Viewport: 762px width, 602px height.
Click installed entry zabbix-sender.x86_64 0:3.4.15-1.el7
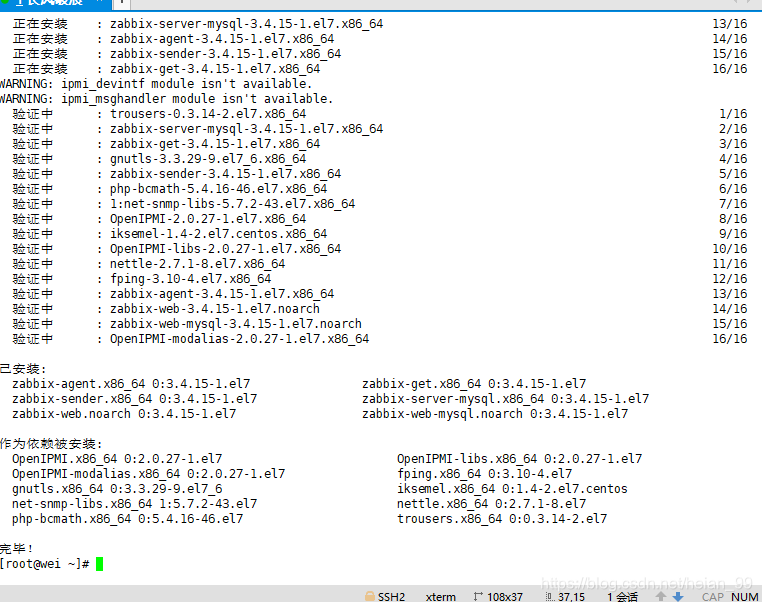point(135,399)
